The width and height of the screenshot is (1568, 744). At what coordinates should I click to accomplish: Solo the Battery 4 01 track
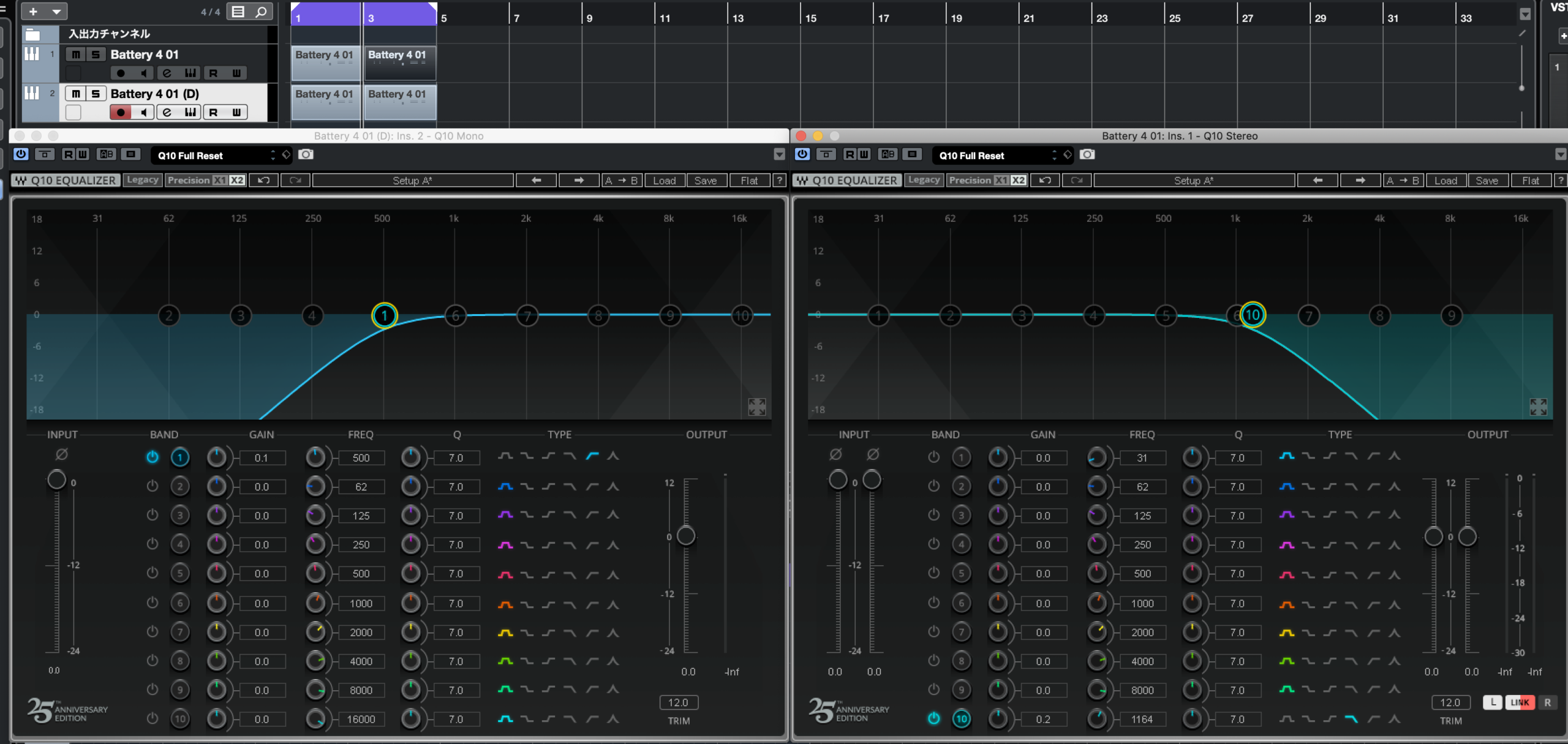click(x=96, y=54)
